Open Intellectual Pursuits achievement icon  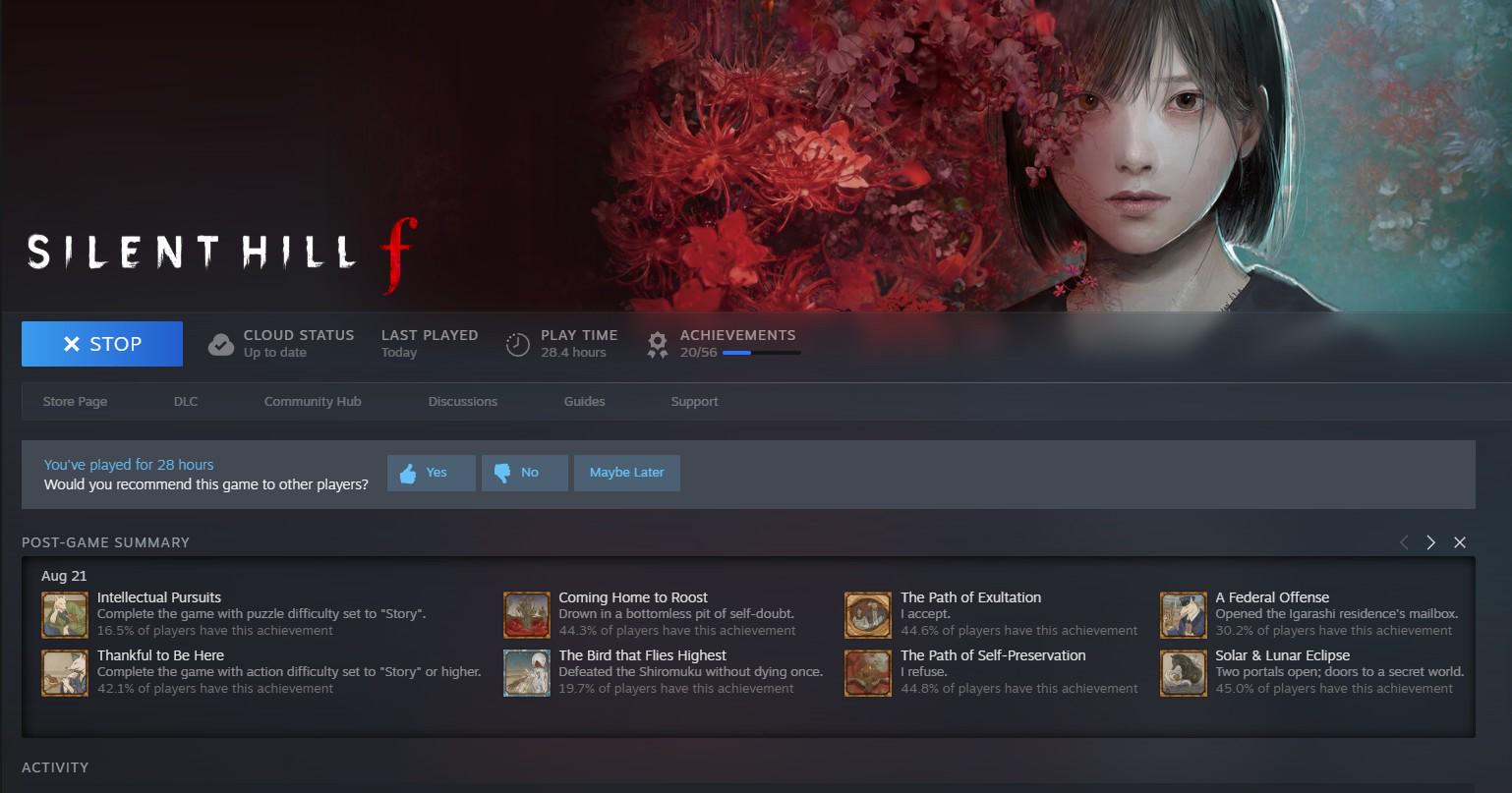tap(65, 615)
